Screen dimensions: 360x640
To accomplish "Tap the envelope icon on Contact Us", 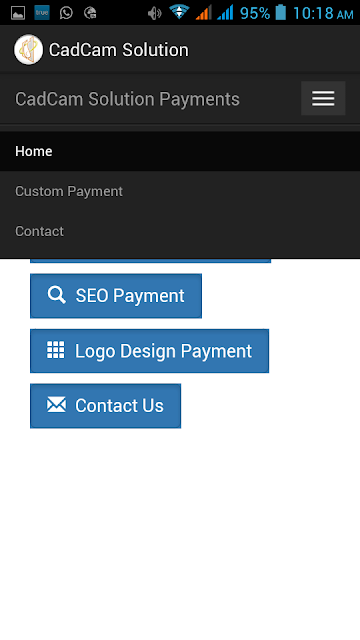I will [56, 405].
